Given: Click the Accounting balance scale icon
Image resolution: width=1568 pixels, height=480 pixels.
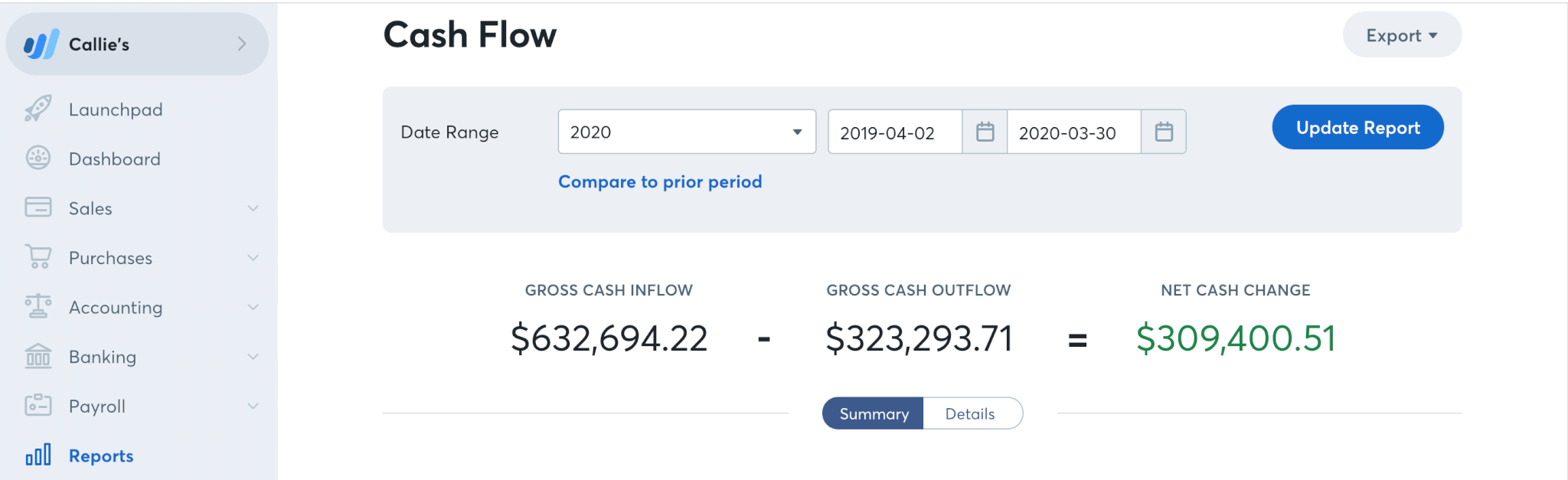Looking at the screenshot, I should coord(38,306).
